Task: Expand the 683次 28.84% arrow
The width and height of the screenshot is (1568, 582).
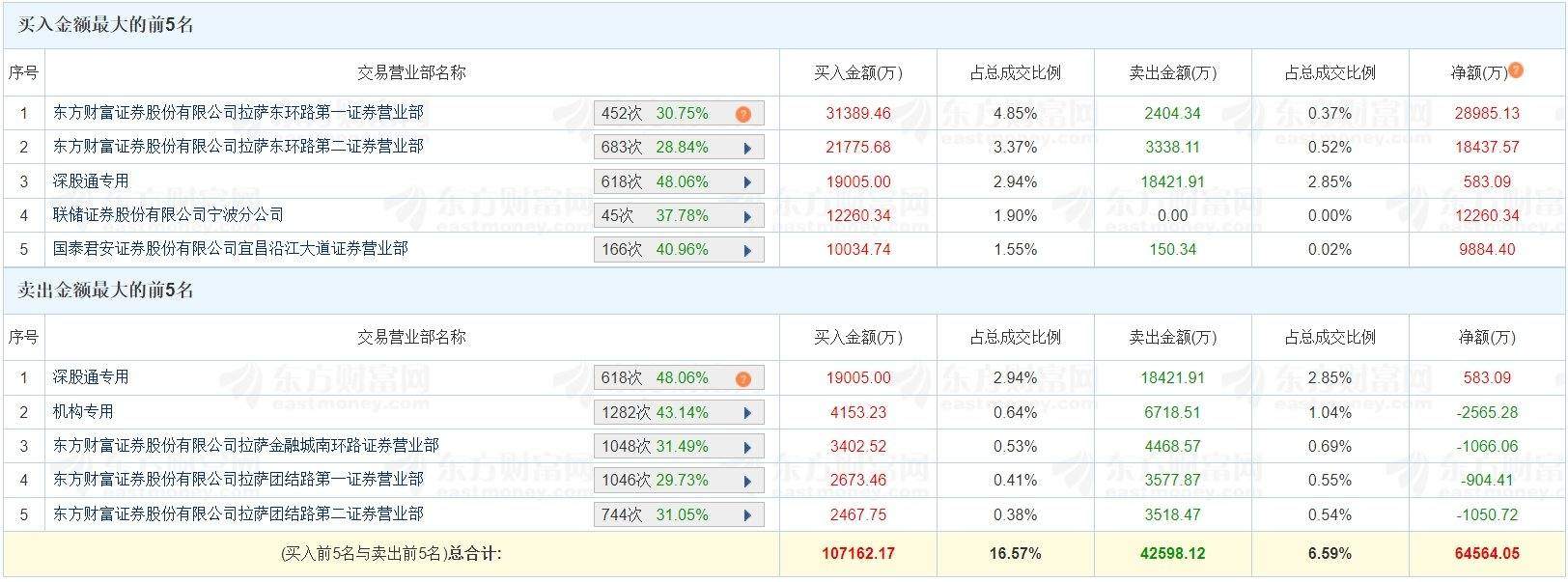Action: 747,149
